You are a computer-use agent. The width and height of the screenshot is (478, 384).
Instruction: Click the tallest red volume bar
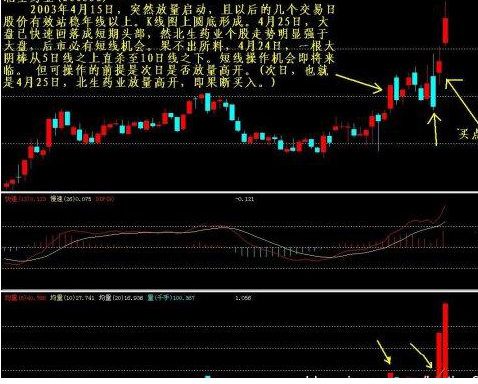(445, 340)
